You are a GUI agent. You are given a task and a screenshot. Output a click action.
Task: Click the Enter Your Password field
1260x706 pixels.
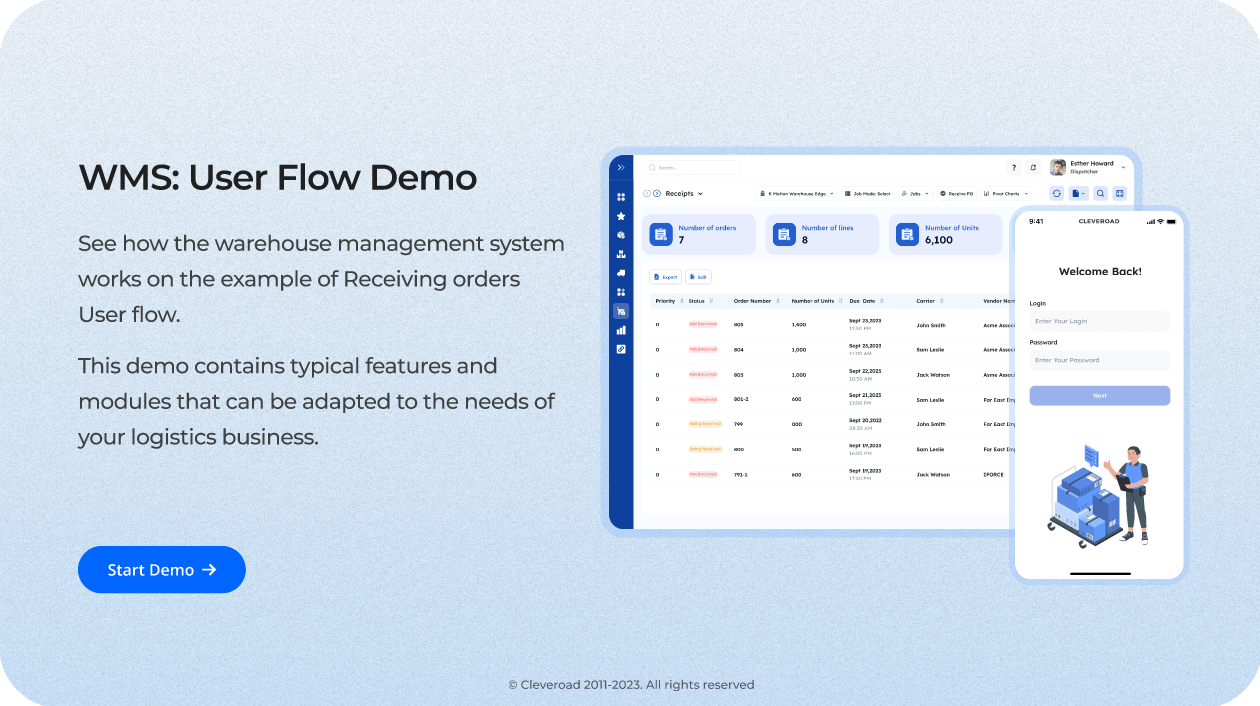pyautogui.click(x=1099, y=360)
